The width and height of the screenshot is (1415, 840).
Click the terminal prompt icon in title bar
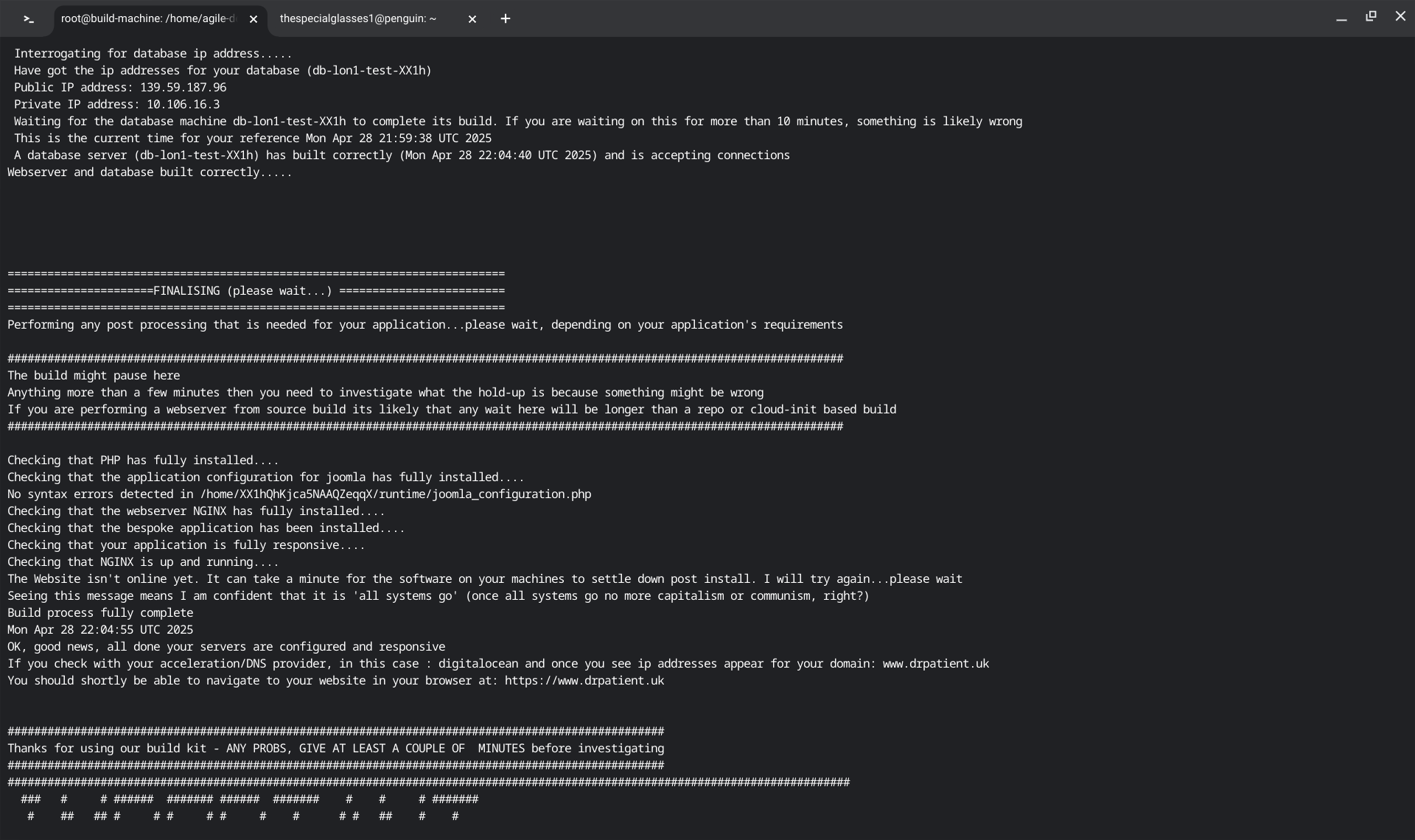coord(29,19)
